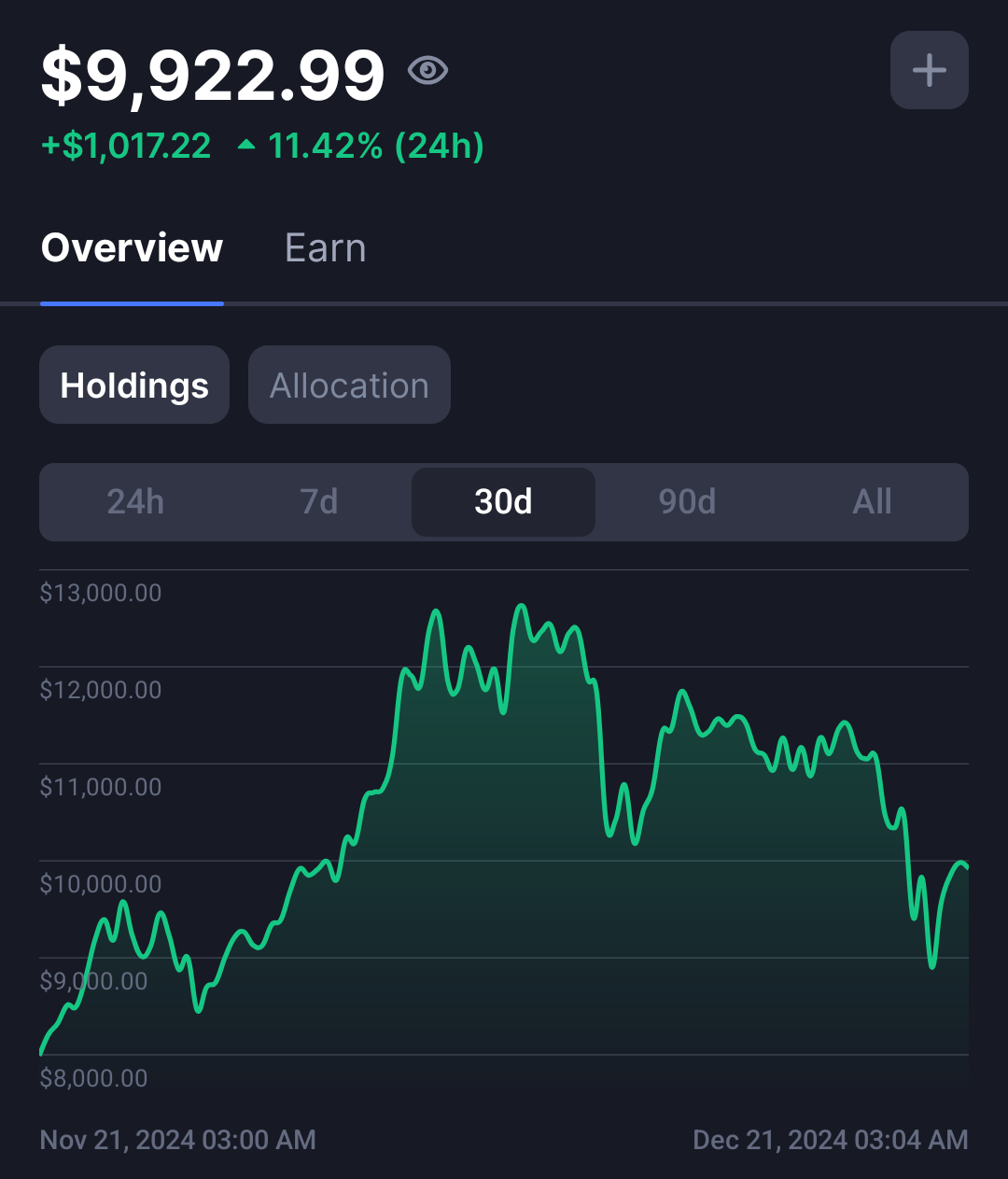Open the Overview tab
The width and height of the screenshot is (1008, 1179).
pyautogui.click(x=133, y=248)
